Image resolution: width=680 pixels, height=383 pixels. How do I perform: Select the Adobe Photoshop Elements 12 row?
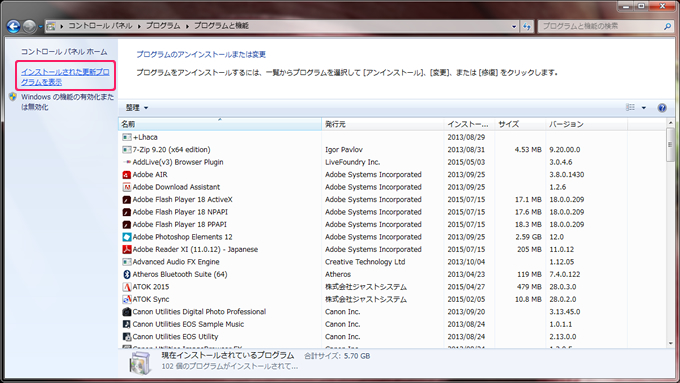pos(392,237)
